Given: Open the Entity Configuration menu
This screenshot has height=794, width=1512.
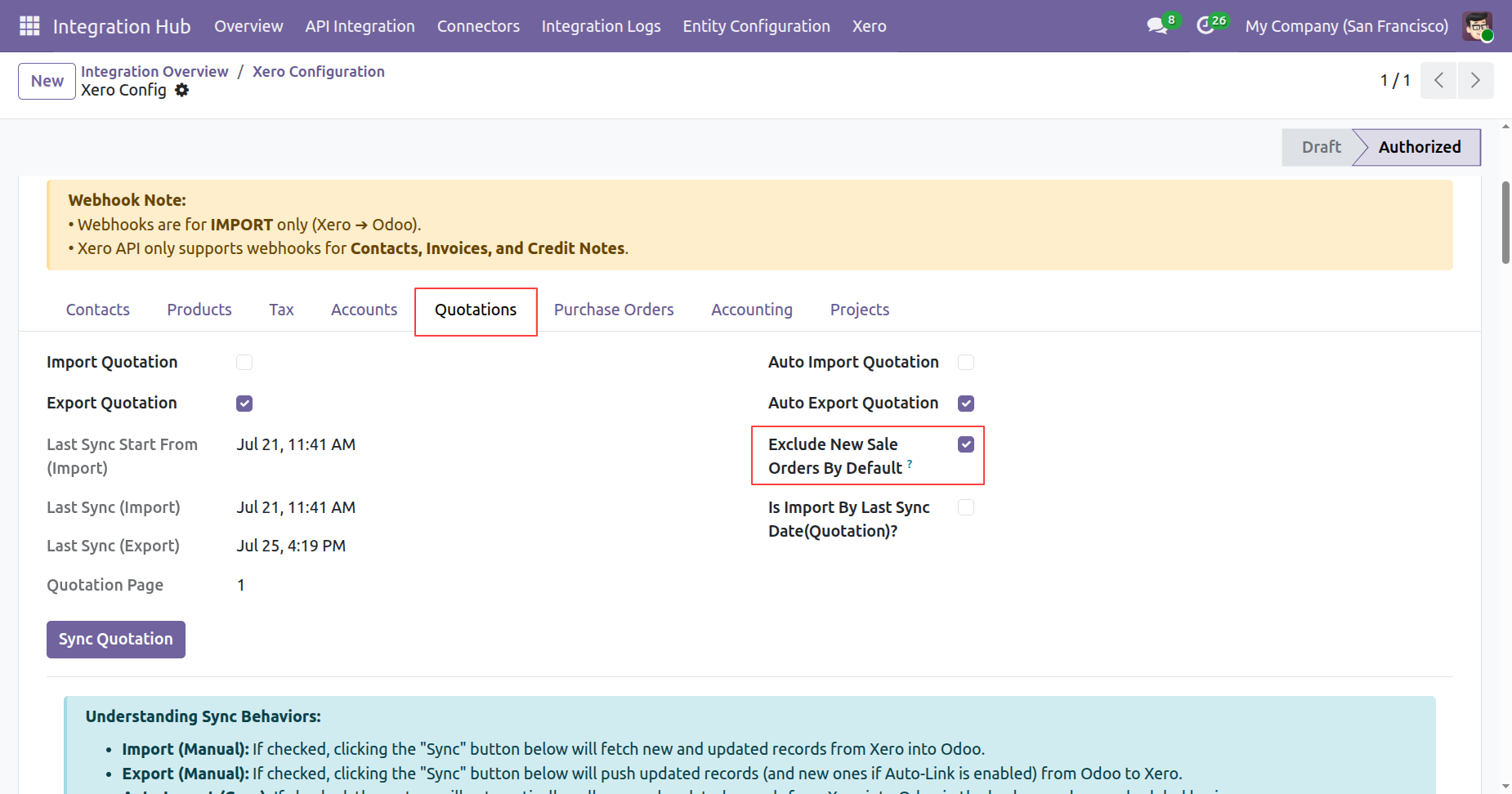Looking at the screenshot, I should pyautogui.click(x=757, y=26).
